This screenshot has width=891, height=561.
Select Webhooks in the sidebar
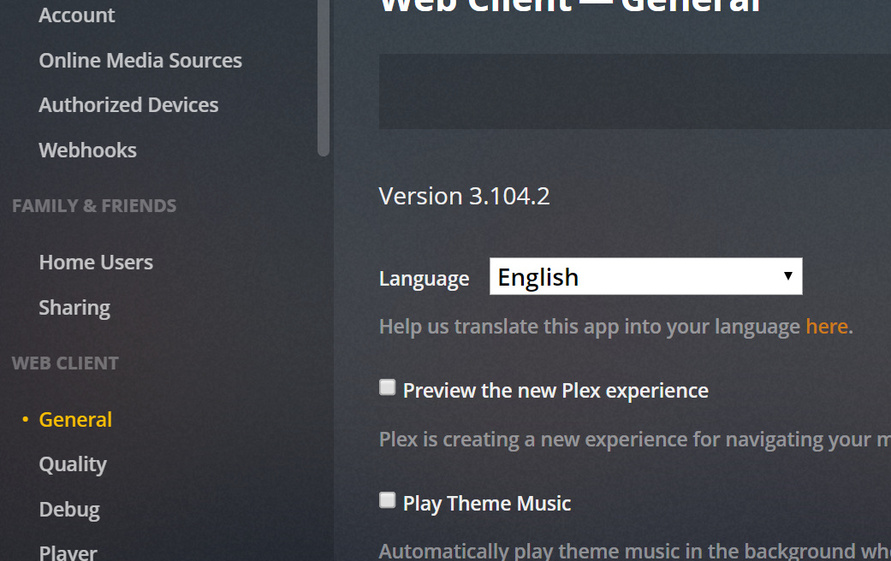87,150
